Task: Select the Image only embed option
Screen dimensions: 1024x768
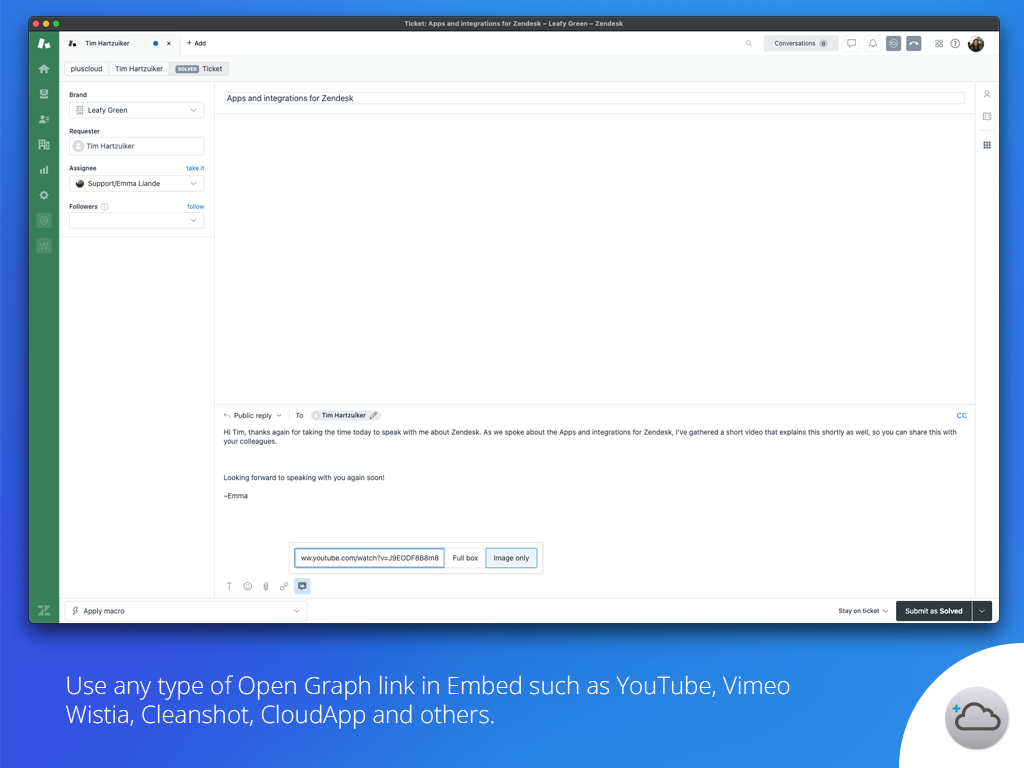Action: pyautogui.click(x=511, y=558)
